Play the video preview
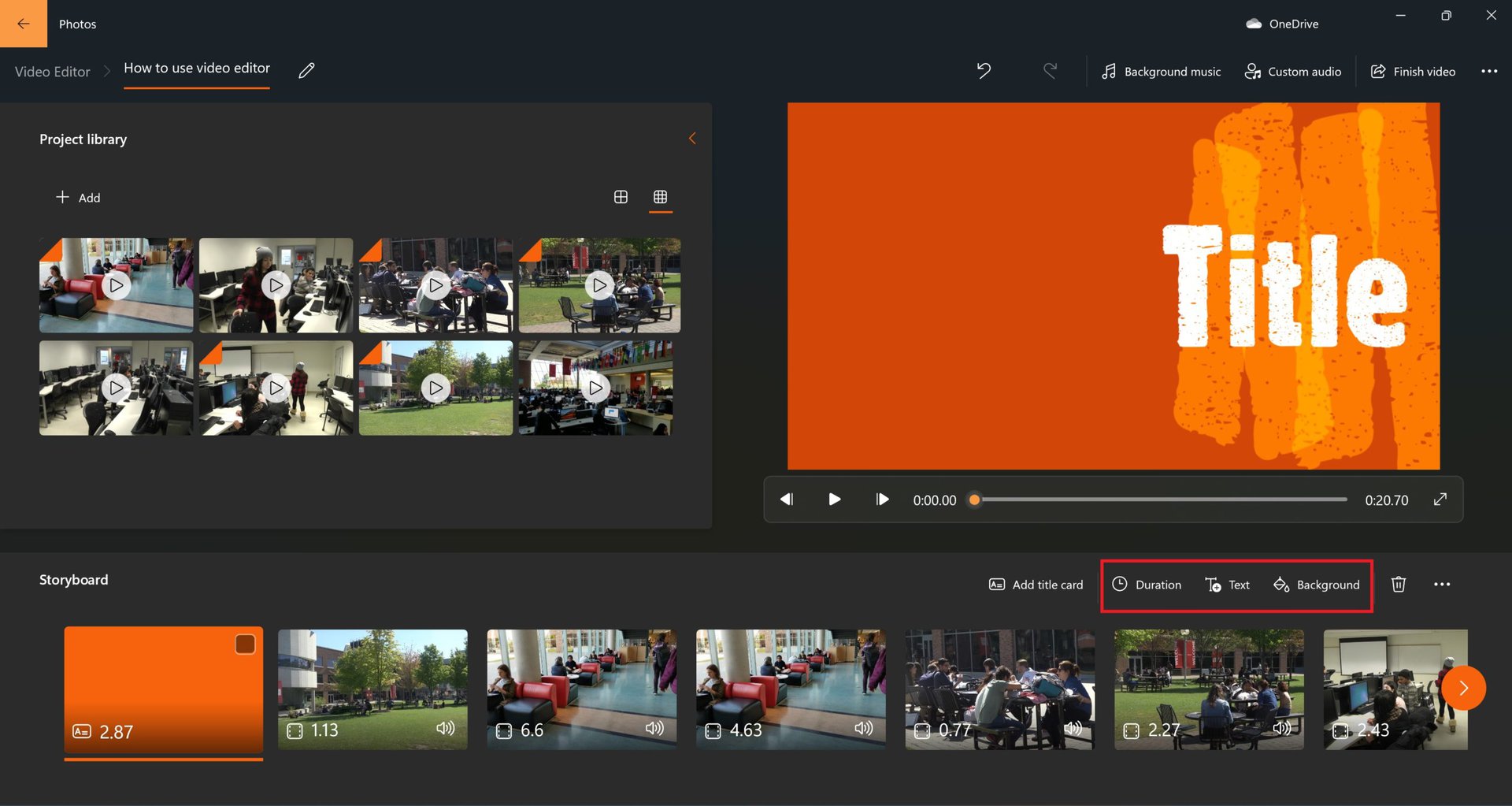 pyautogui.click(x=834, y=500)
